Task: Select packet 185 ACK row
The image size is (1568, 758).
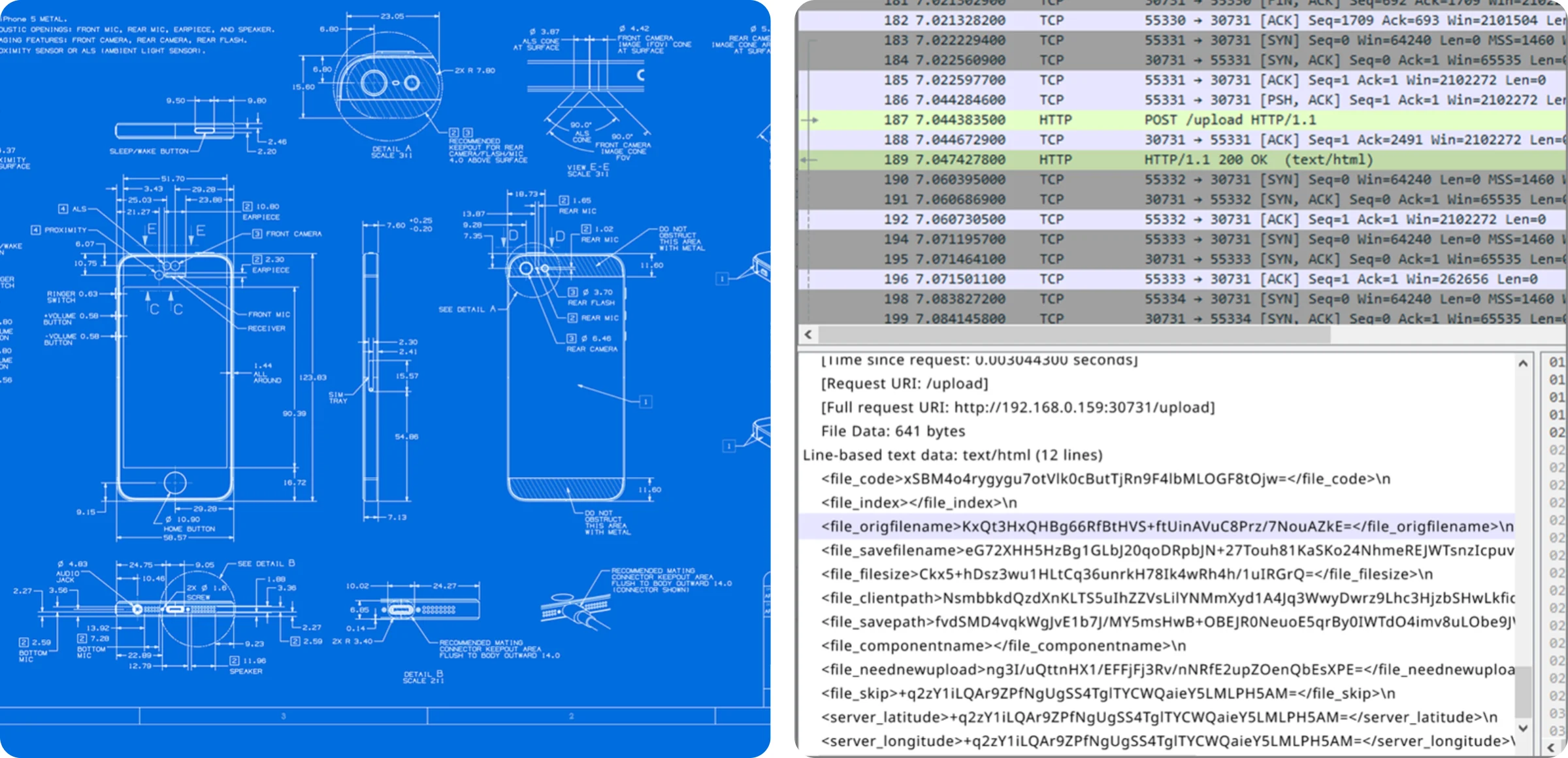Action: [1183, 80]
